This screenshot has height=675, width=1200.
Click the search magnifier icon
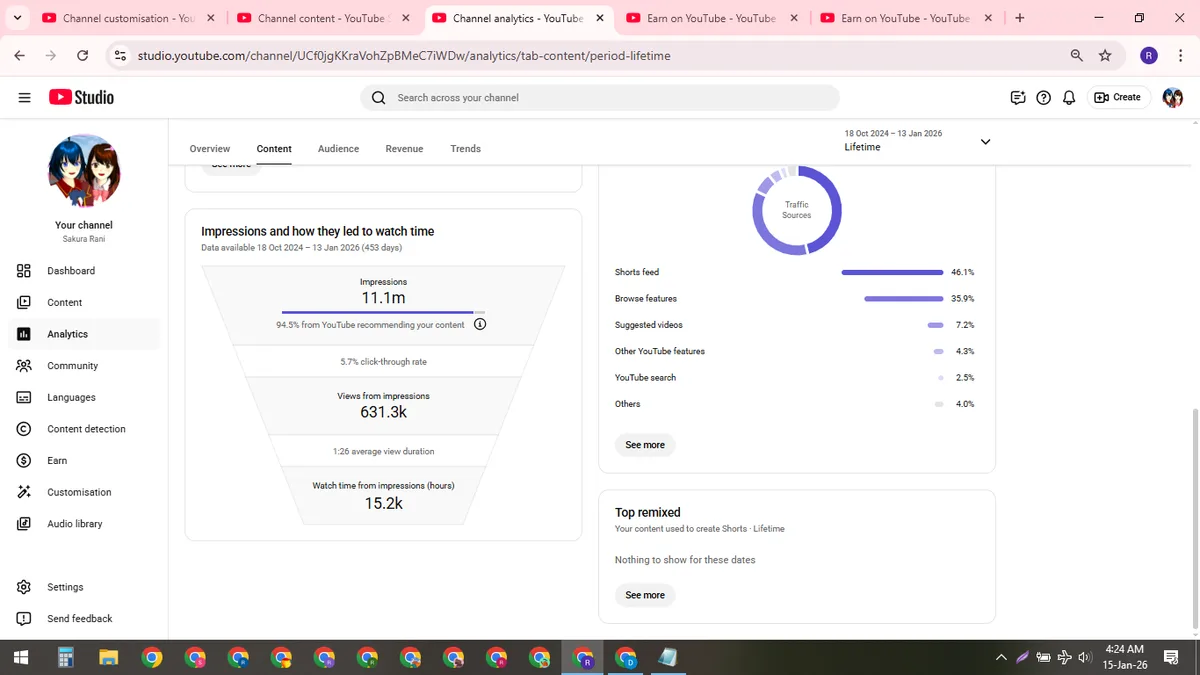pos(378,97)
